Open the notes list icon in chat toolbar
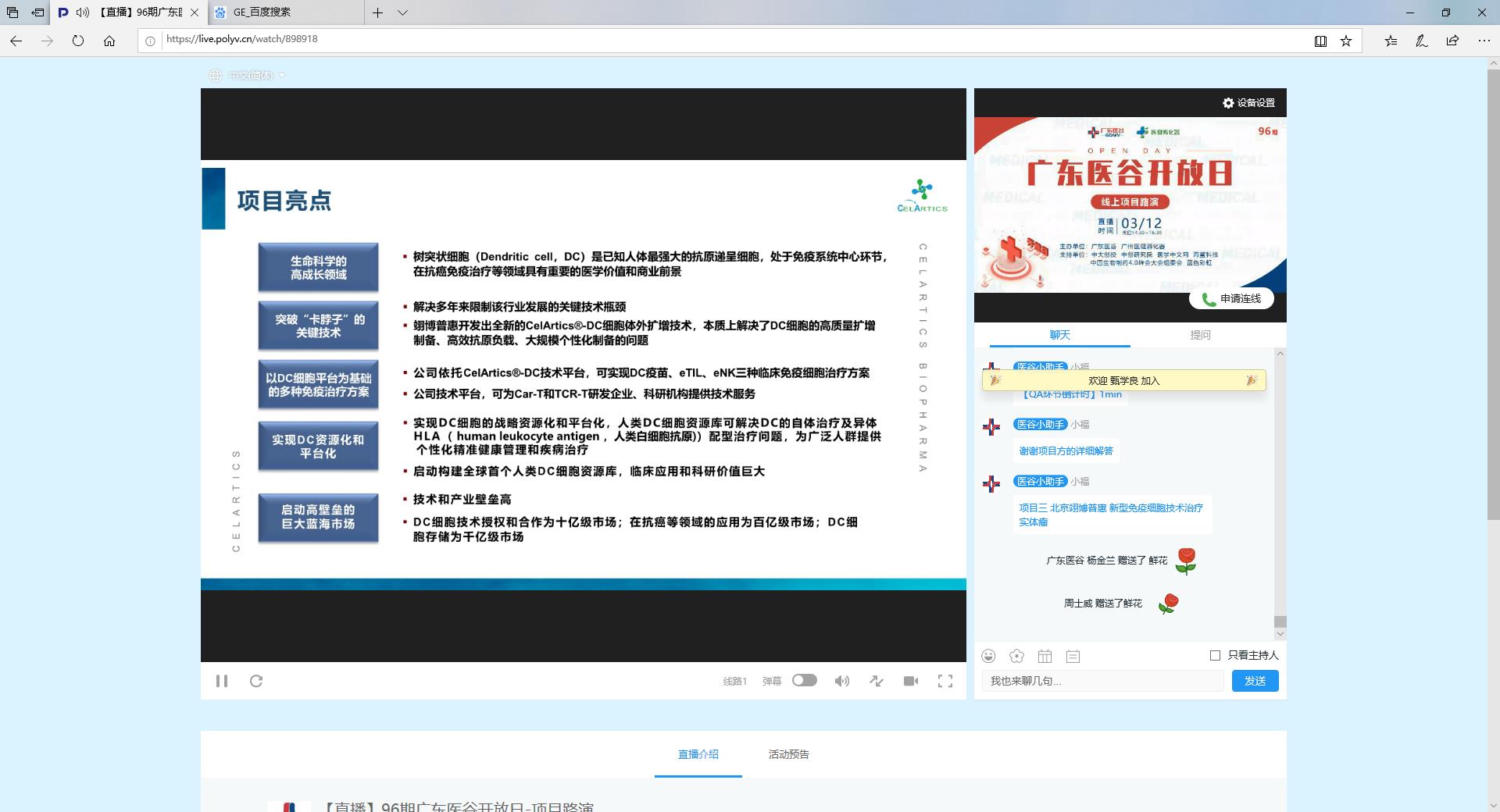Viewport: 1500px width, 812px height. 1073,657
